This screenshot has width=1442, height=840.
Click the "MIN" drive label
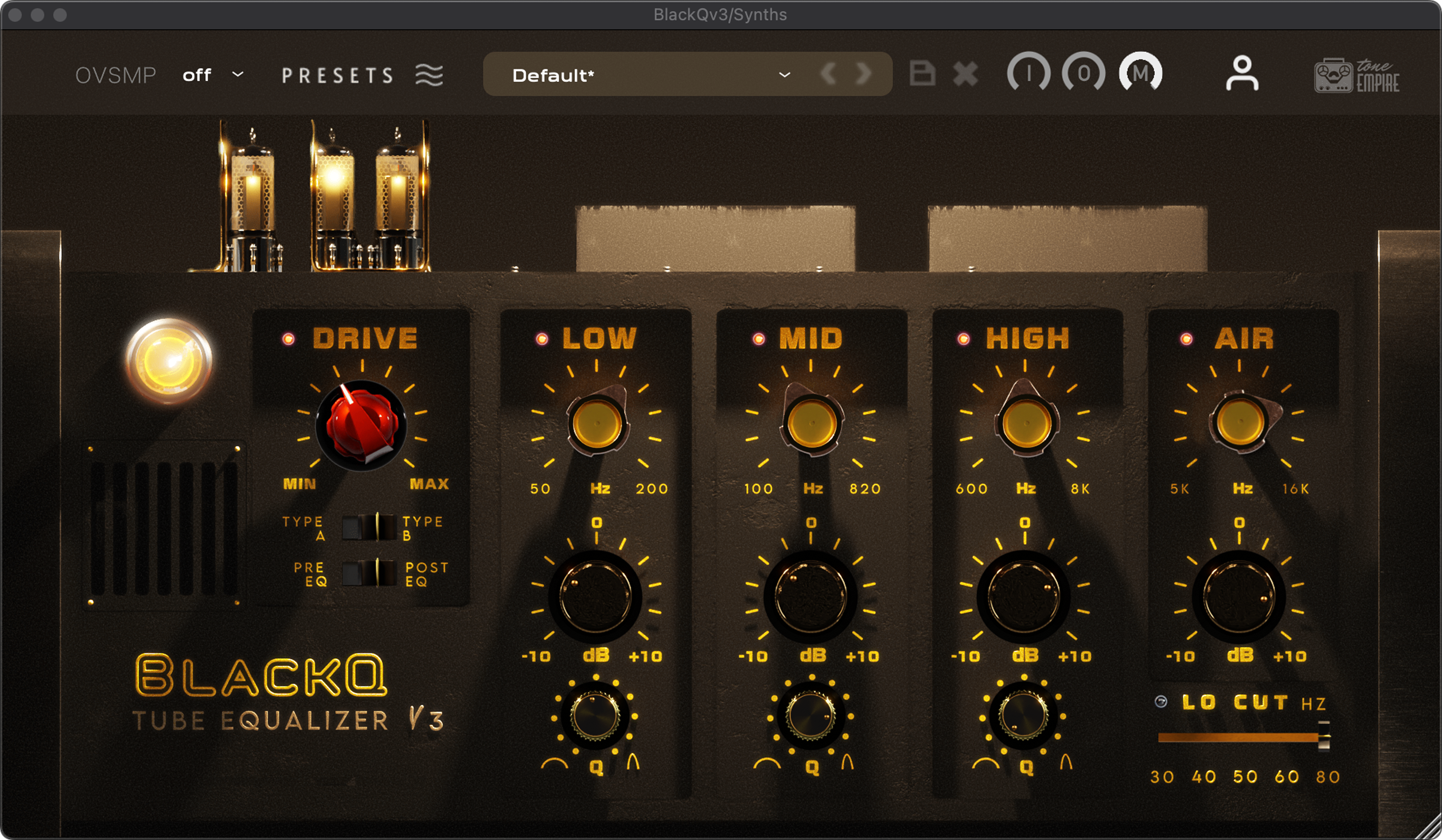[300, 484]
